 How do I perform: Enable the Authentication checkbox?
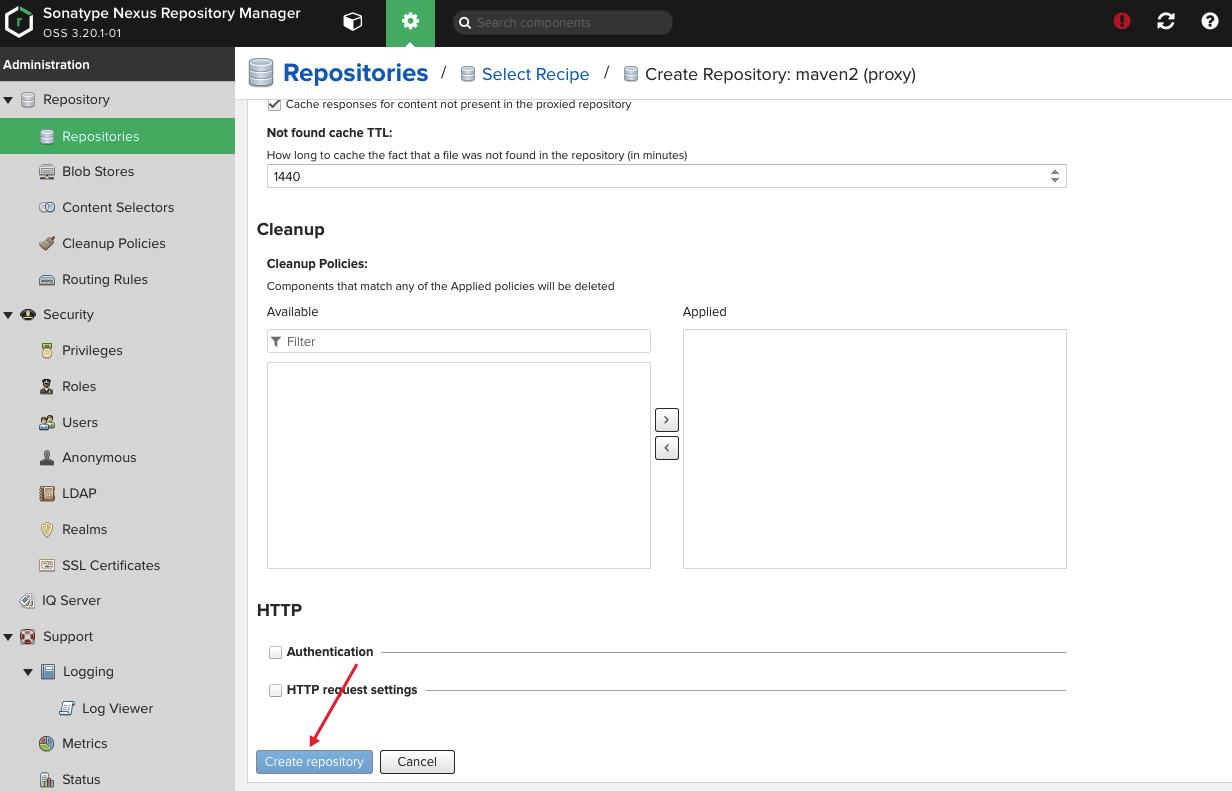click(x=275, y=652)
